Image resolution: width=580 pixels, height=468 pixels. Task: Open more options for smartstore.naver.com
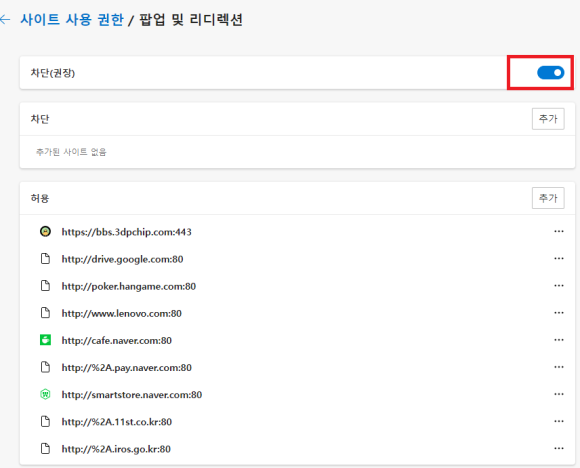(x=559, y=394)
